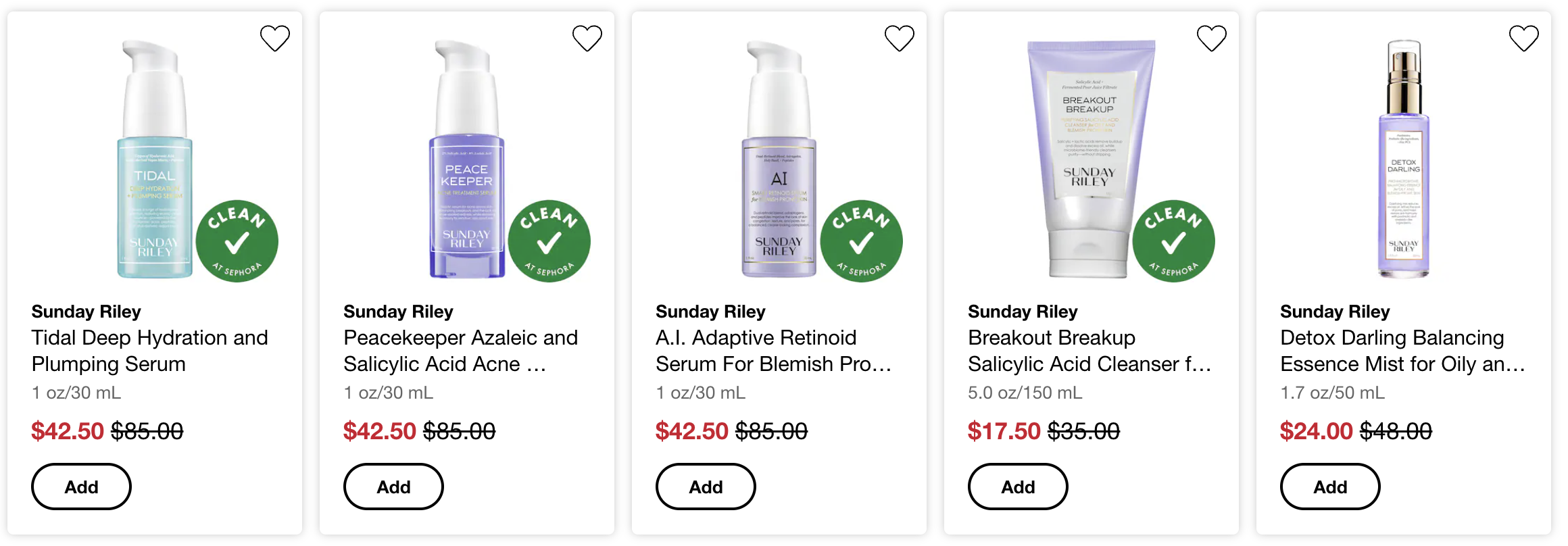
Task: Add Peacekeeper Azaleic serum to basket
Action: (x=393, y=487)
